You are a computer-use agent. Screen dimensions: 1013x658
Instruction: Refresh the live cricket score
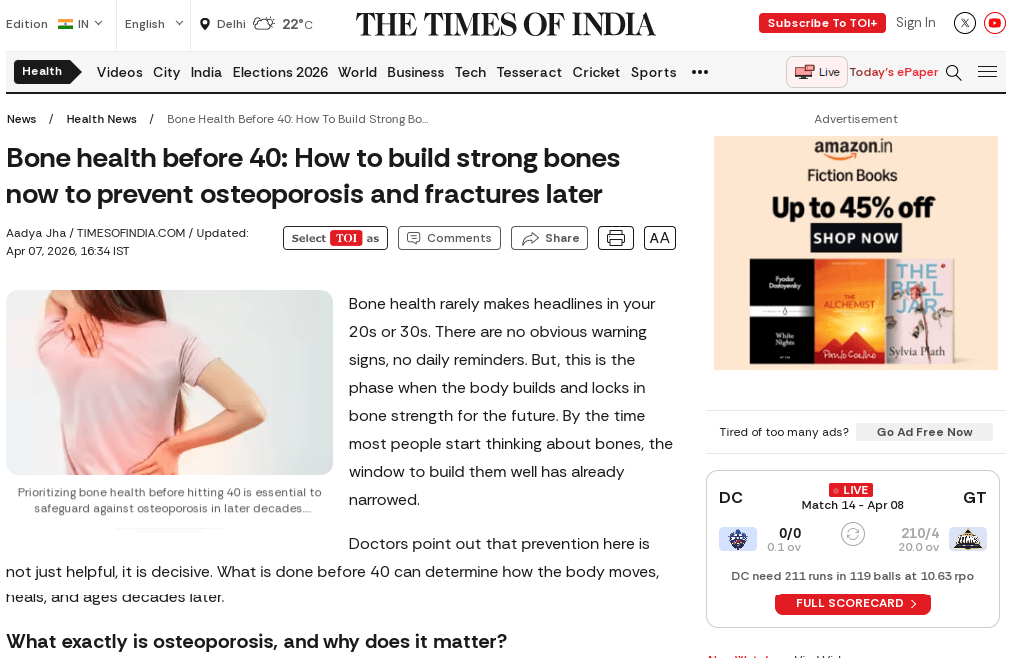(853, 534)
